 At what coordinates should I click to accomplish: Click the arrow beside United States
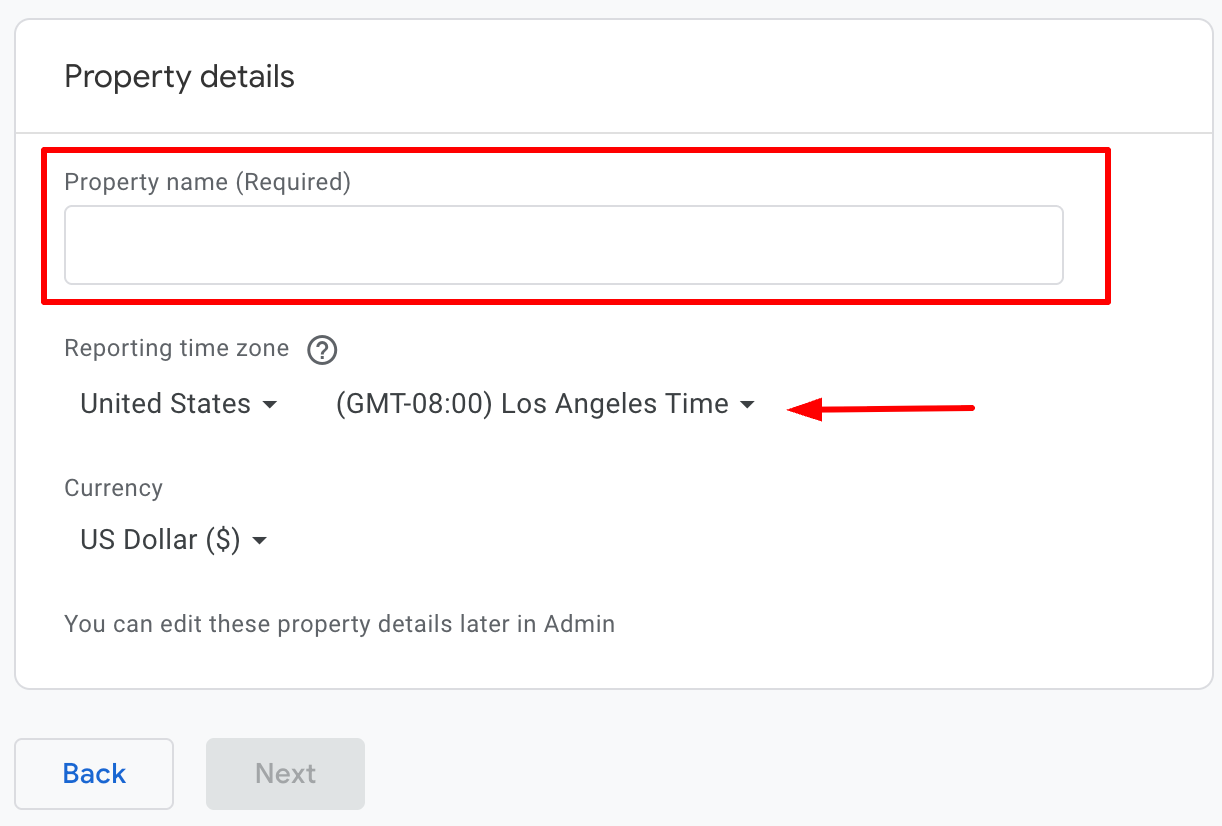(x=269, y=405)
